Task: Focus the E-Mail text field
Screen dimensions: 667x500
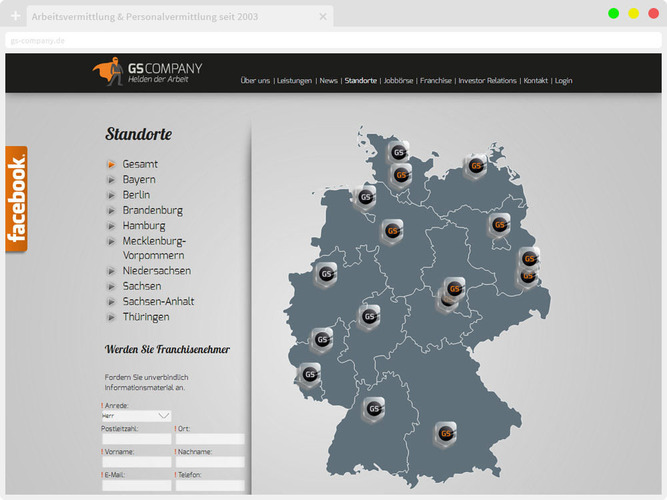Action: point(136,486)
